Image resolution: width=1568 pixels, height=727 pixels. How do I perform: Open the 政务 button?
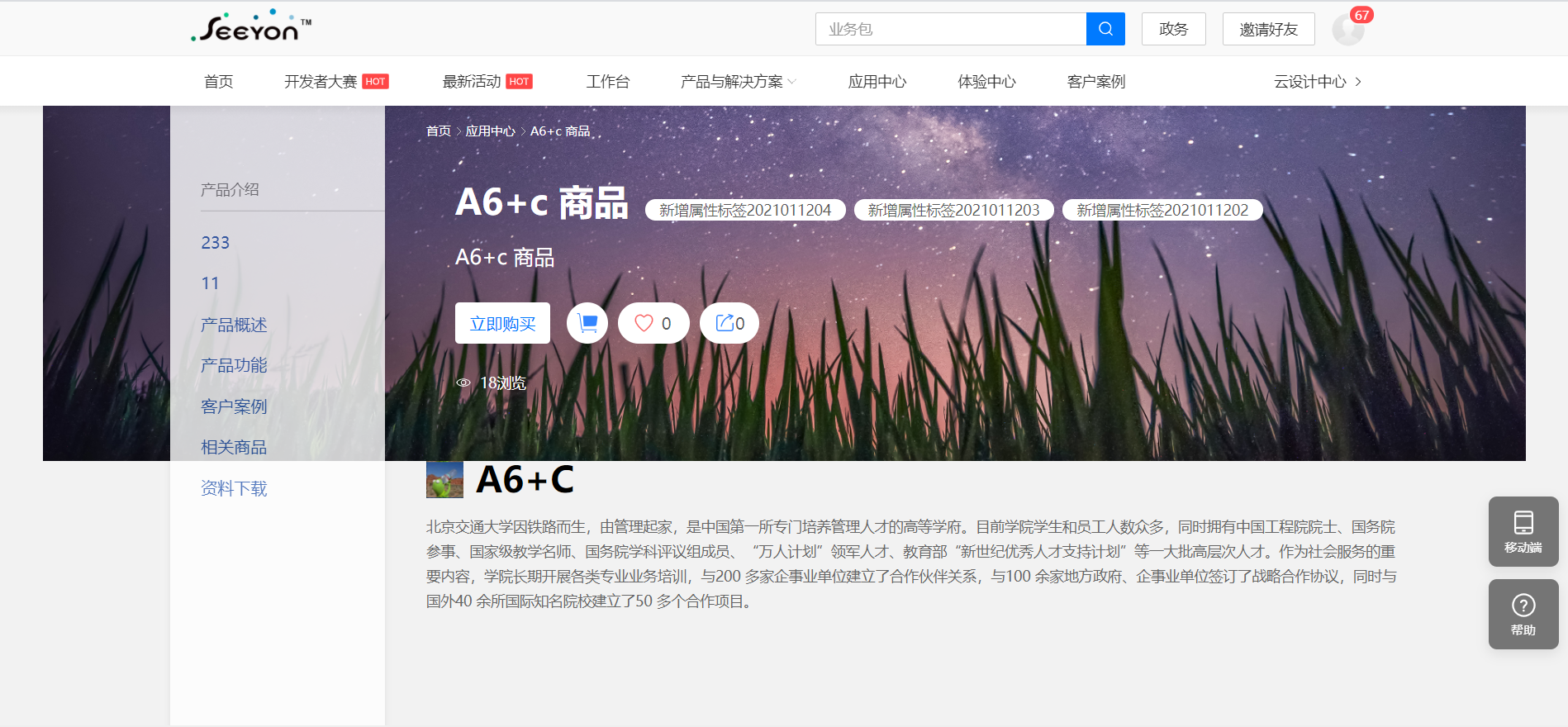[1173, 29]
